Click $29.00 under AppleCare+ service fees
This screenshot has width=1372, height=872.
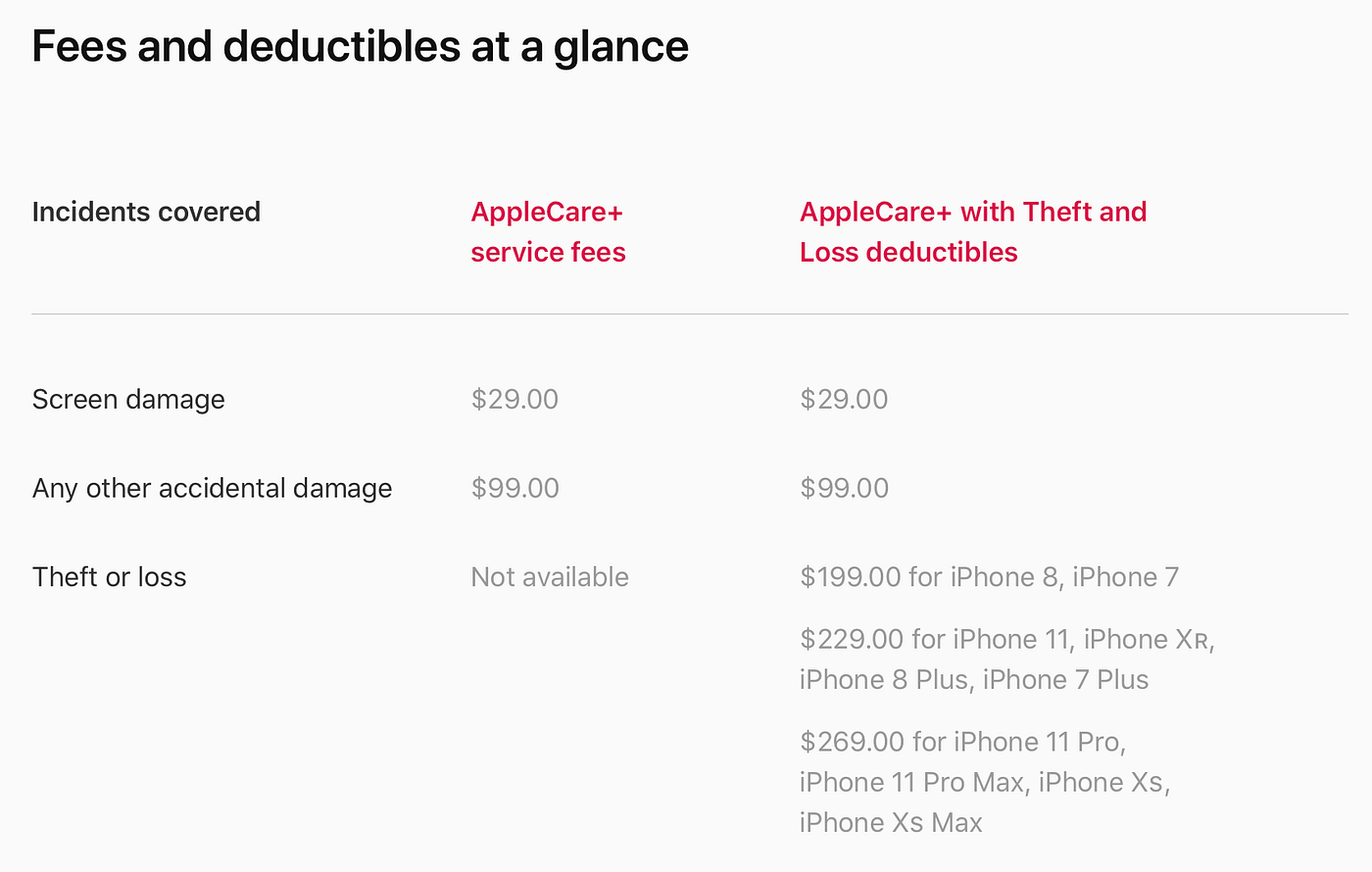click(514, 400)
